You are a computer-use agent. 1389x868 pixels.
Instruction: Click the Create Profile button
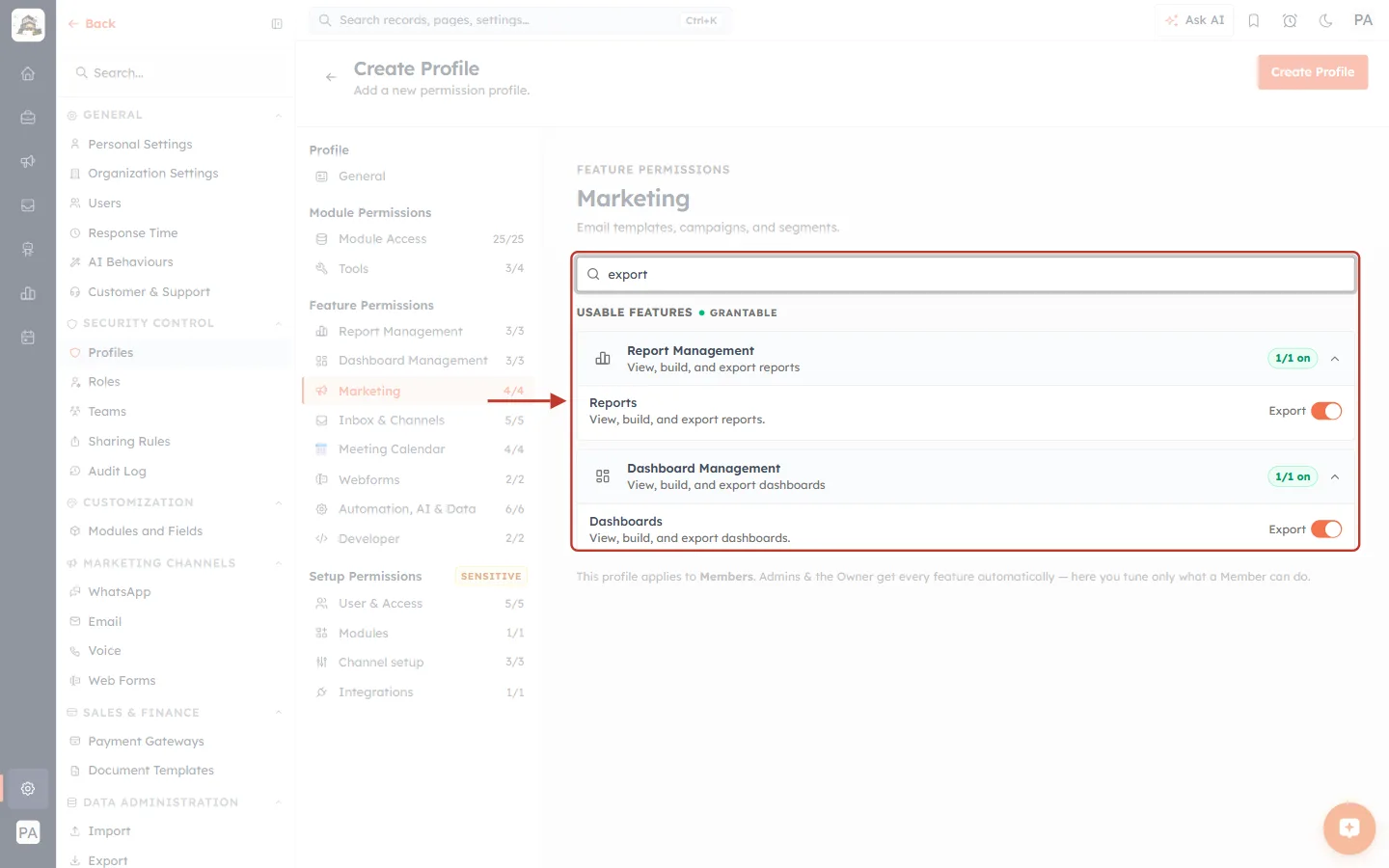coord(1313,72)
